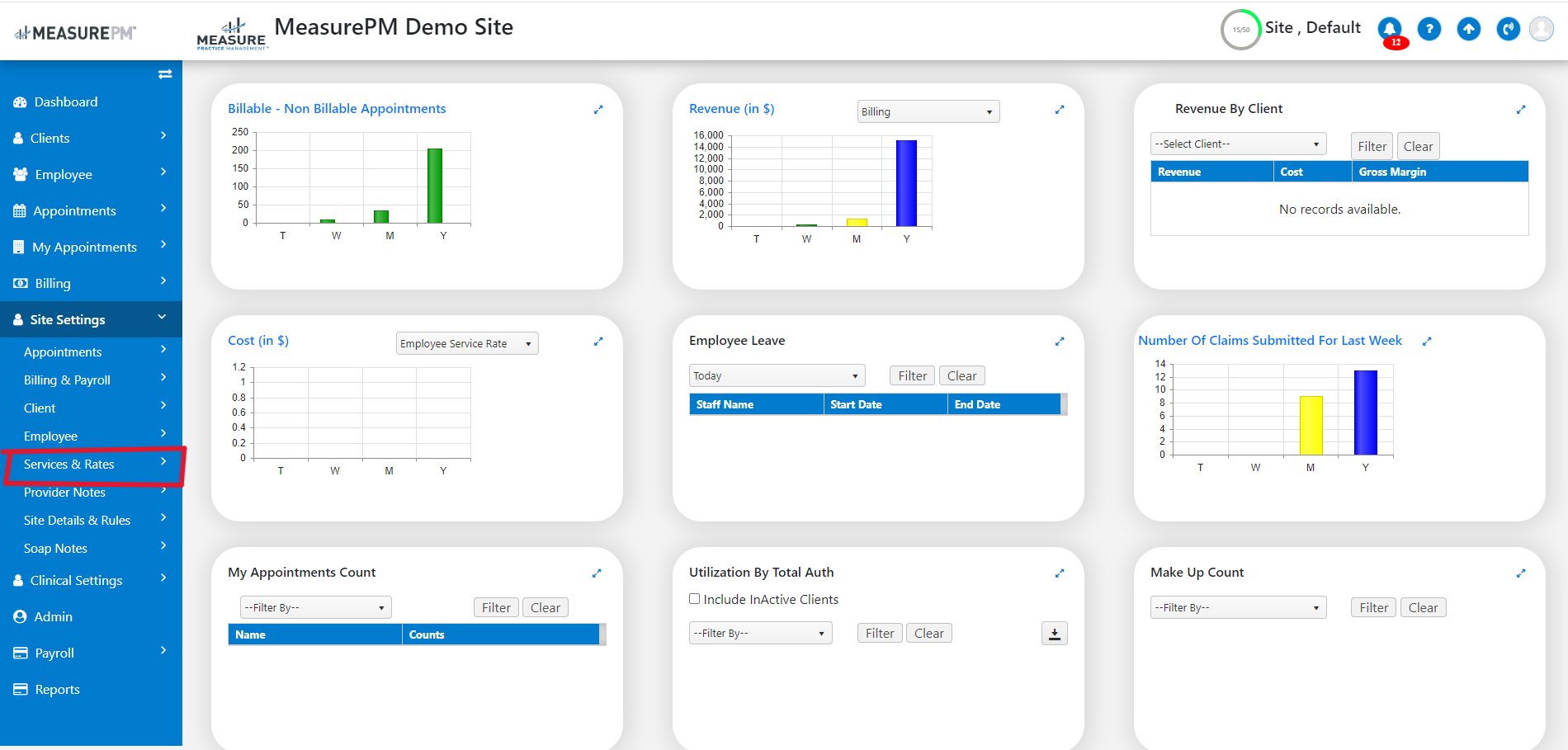Click the Gross Margin column header
1568x750 pixels.
pos(1439,172)
